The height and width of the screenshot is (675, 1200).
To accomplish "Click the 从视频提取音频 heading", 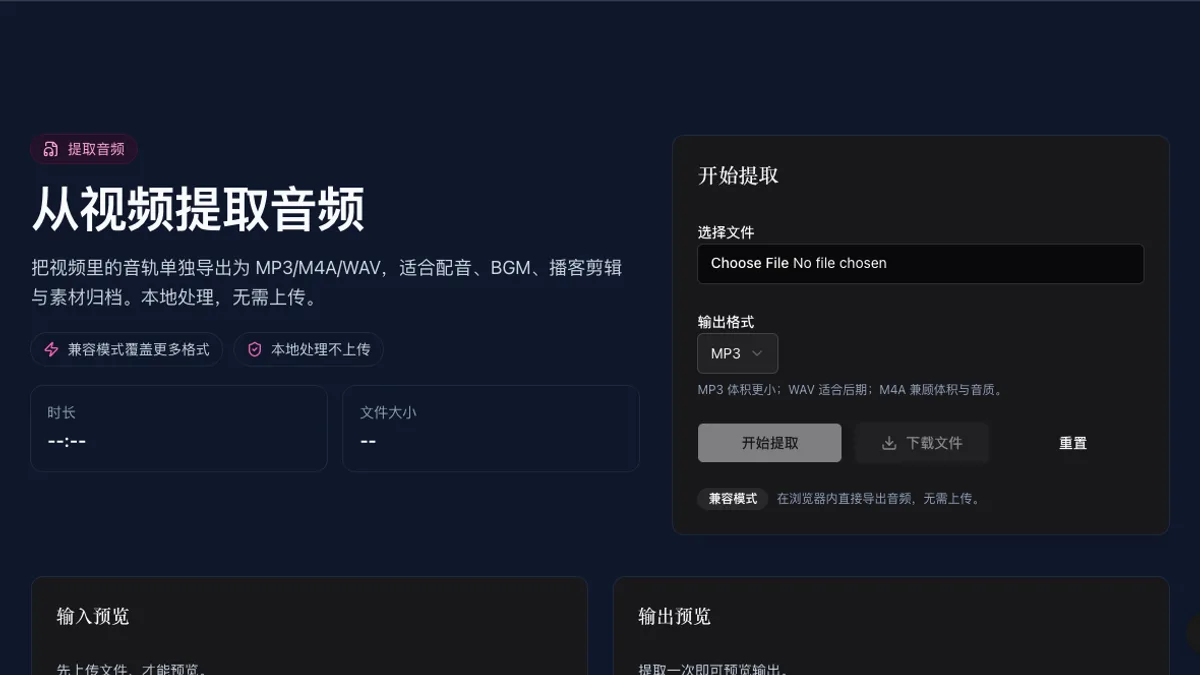I will [198, 209].
